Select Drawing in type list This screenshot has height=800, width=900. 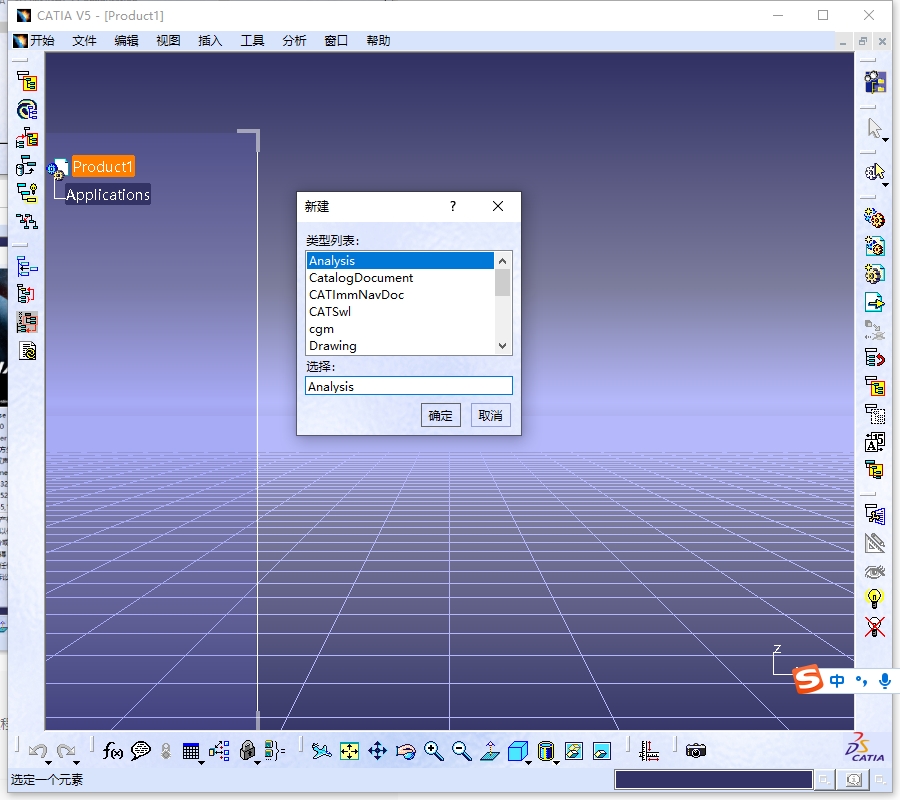400,346
